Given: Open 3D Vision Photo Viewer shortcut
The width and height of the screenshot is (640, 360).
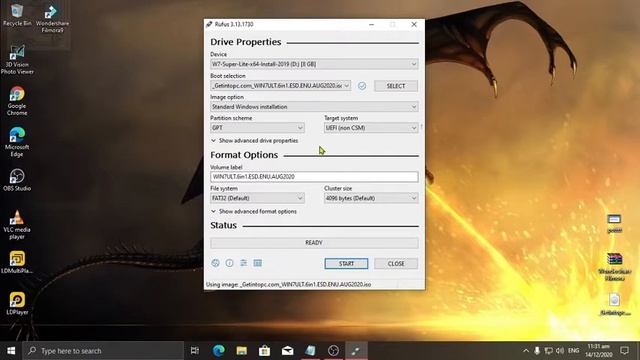Looking at the screenshot, I should [17, 60].
